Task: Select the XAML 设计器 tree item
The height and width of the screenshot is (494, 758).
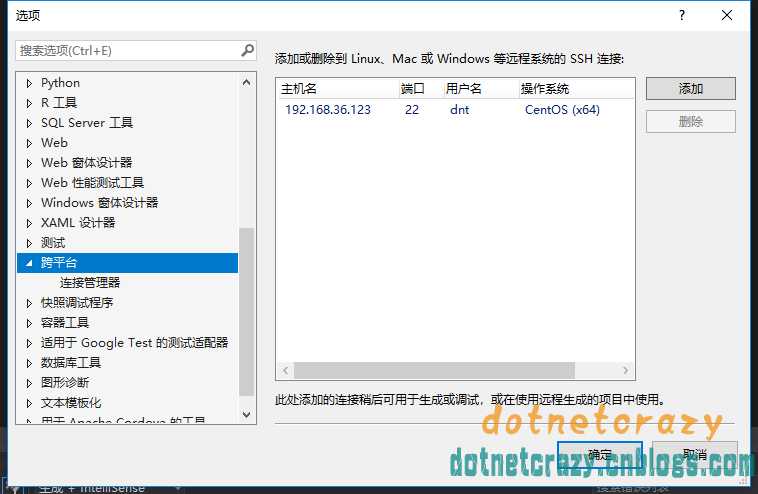Action: [78, 223]
